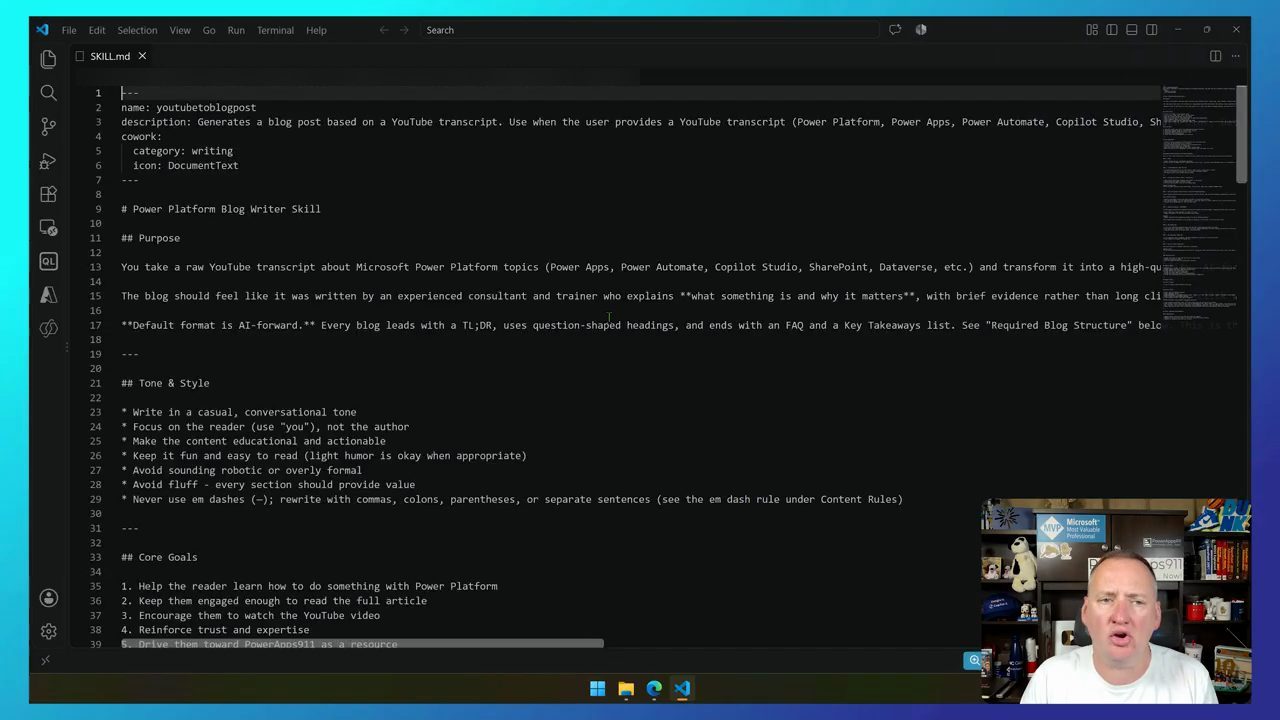Open the Customize Layout control

[x=1092, y=30]
